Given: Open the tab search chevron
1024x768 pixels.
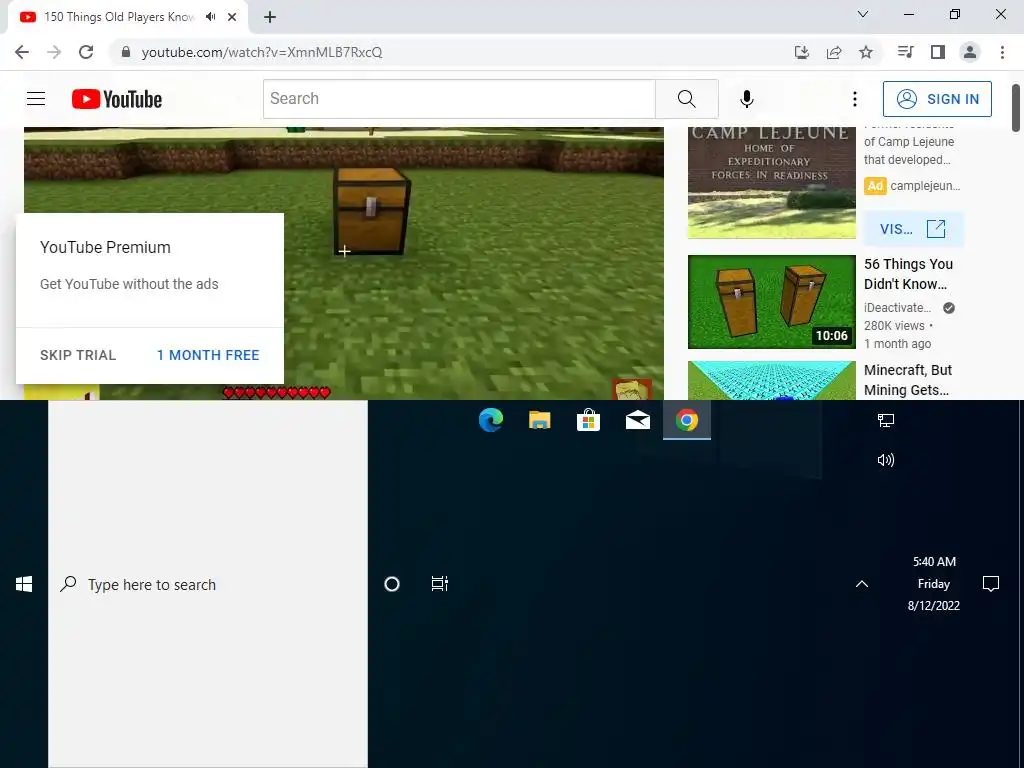Looking at the screenshot, I should tap(863, 14).
